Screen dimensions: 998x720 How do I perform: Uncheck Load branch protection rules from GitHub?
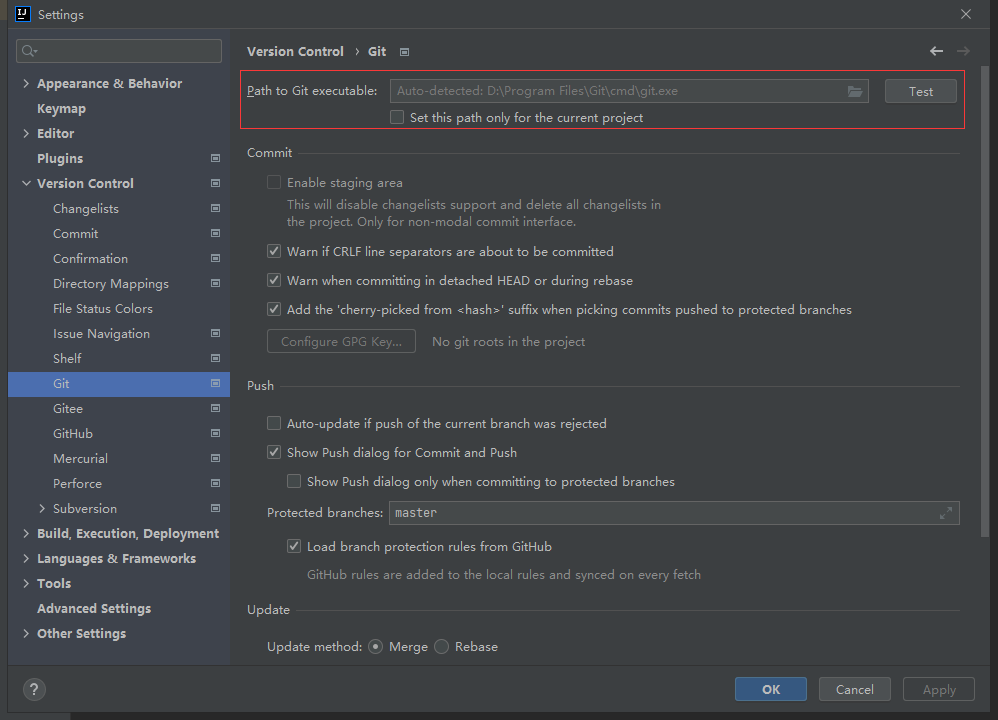[293, 546]
